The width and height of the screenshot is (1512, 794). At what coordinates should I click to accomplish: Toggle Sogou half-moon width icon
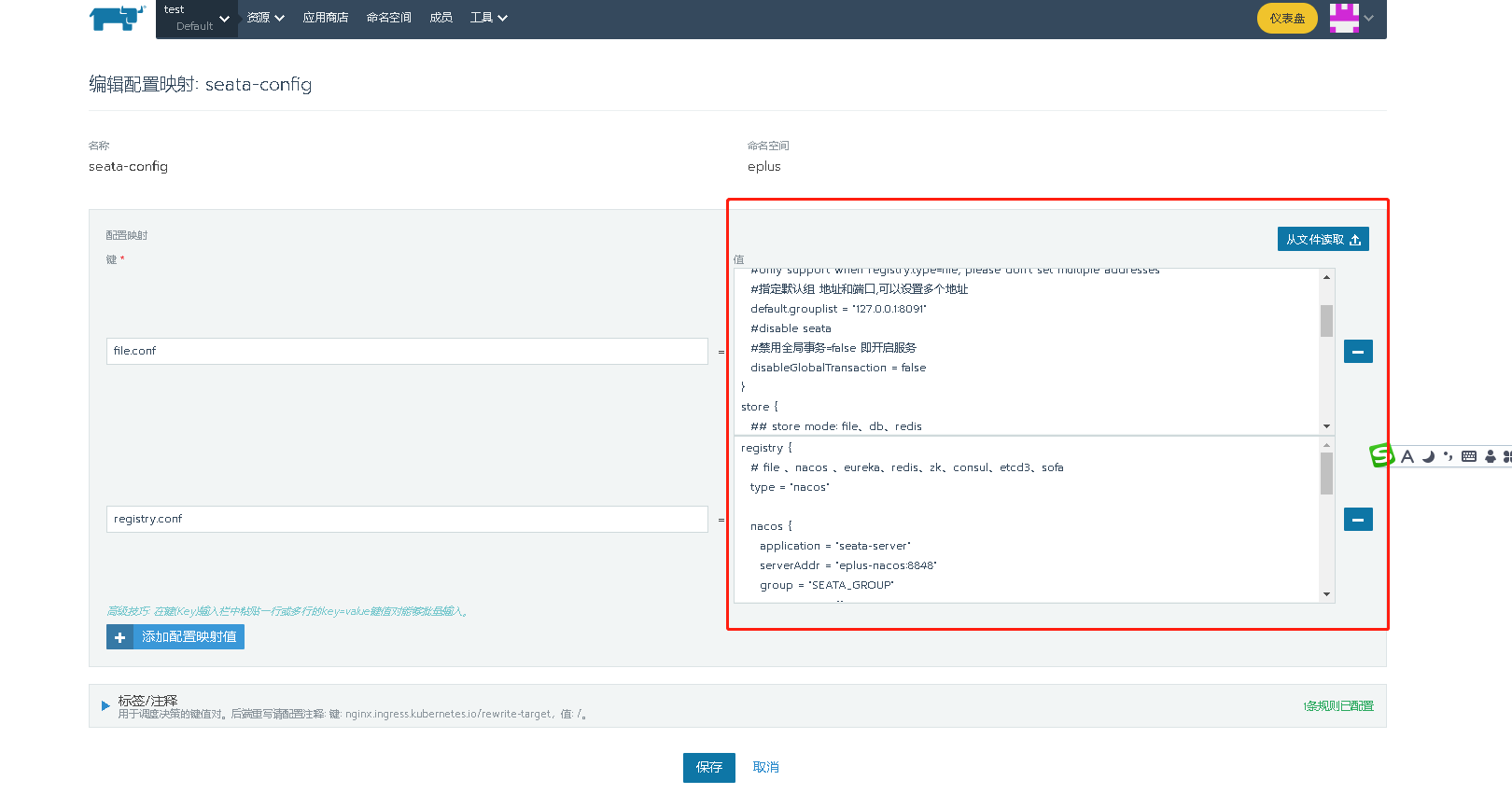click(1428, 456)
